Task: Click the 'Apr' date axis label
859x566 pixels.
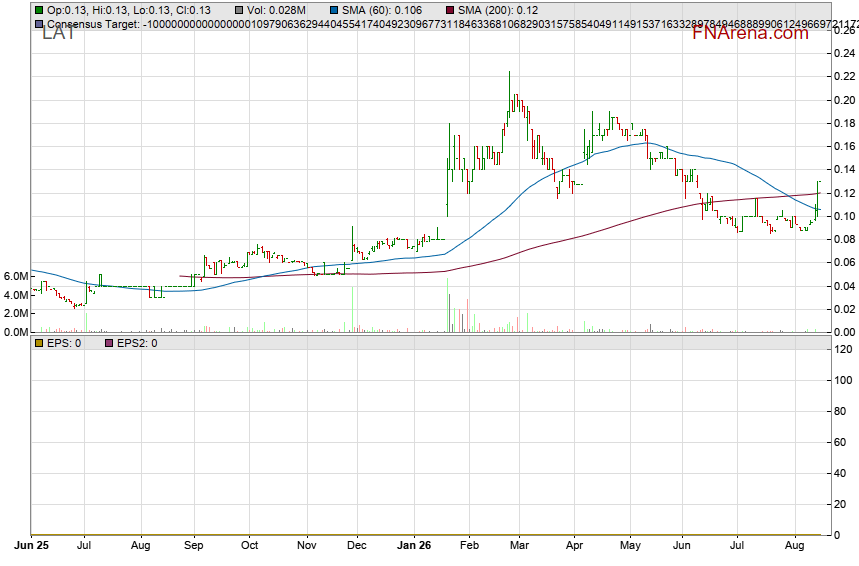Action: click(x=574, y=545)
